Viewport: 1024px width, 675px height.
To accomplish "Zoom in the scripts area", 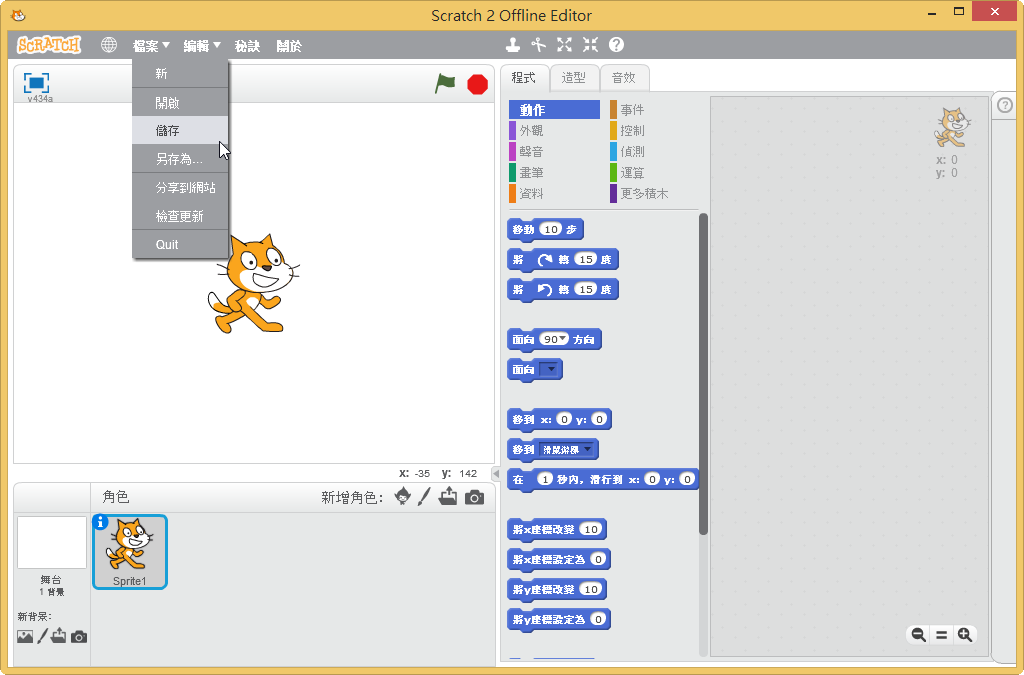I will pyautogui.click(x=965, y=635).
